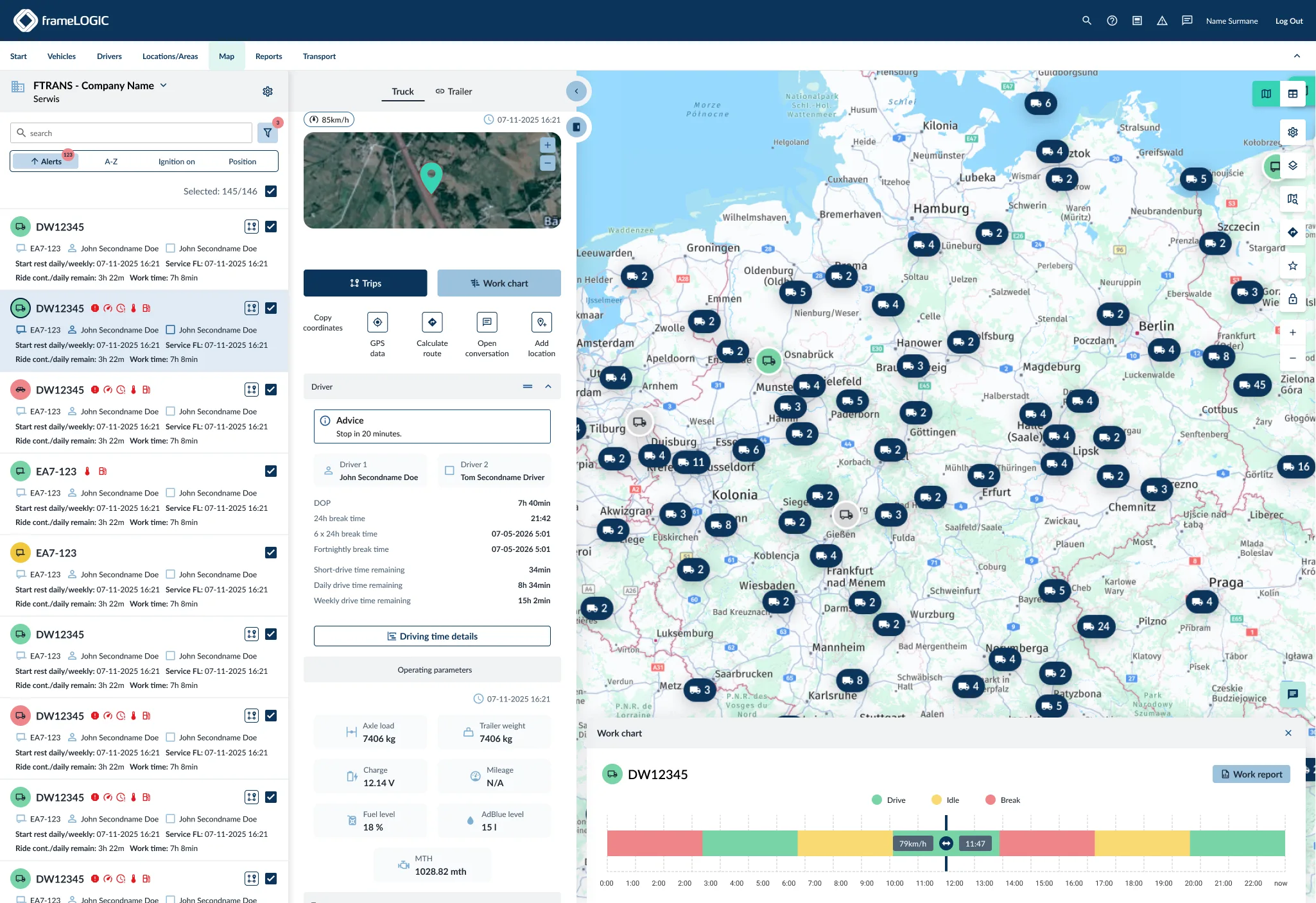
Task: Sort vehicles by Ignition on
Action: (x=177, y=162)
